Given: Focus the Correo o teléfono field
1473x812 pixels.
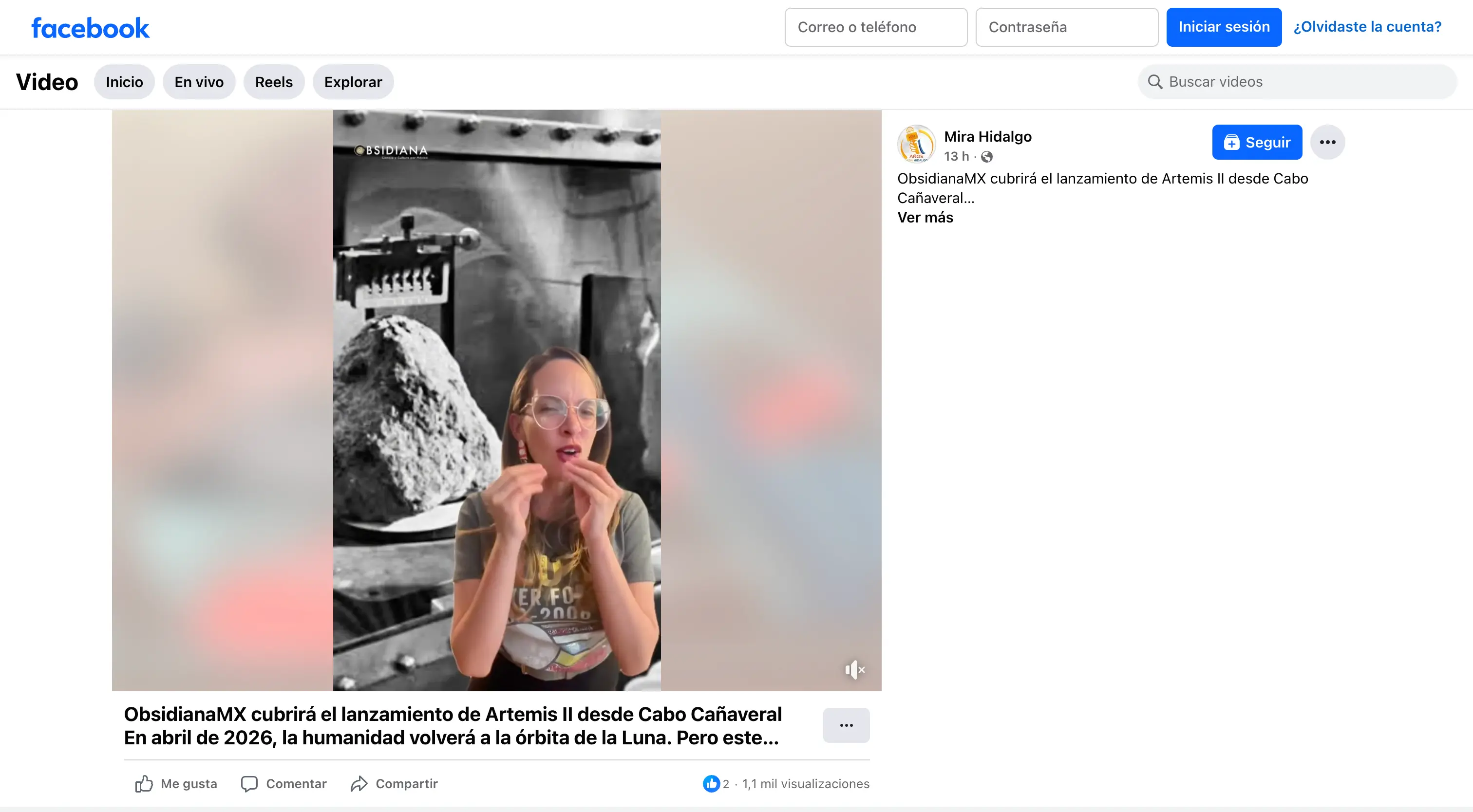Looking at the screenshot, I should pos(875,27).
